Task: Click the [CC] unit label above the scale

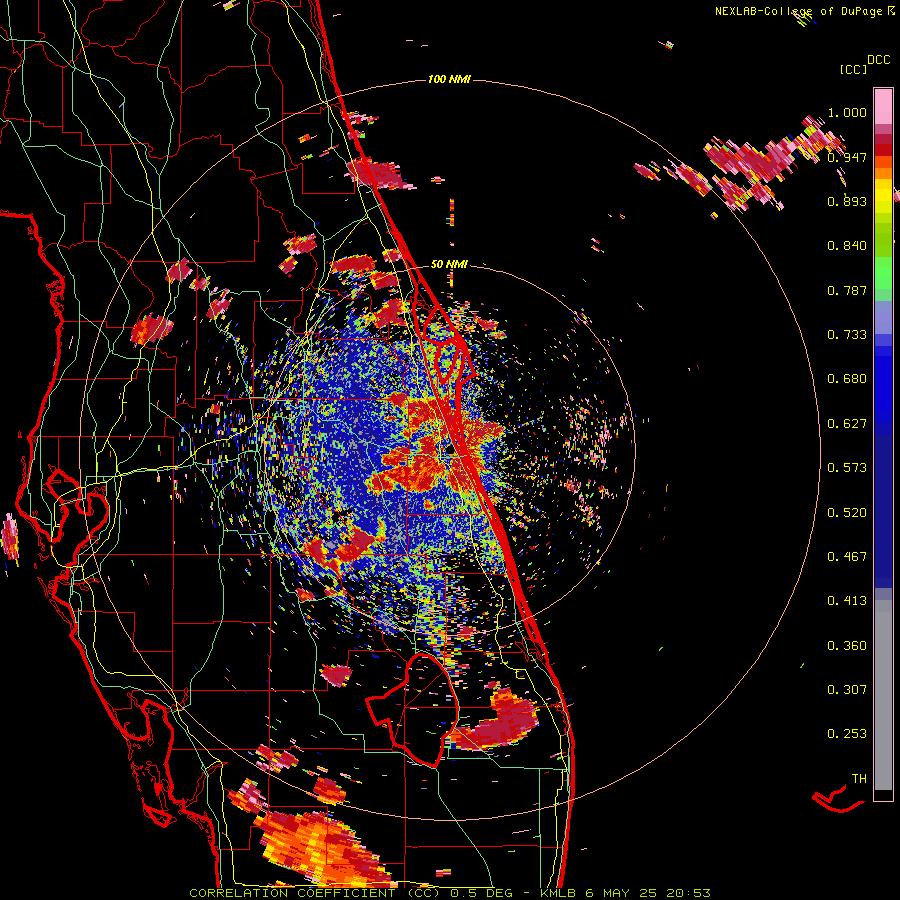Action: point(853,69)
